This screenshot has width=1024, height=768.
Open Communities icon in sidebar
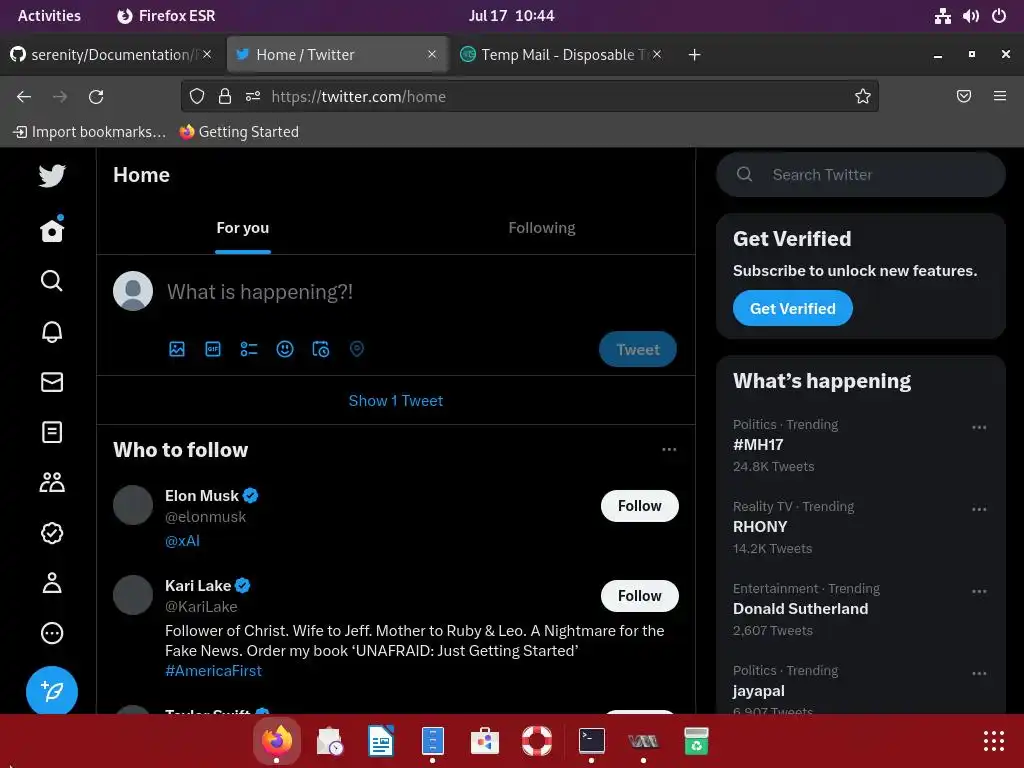click(52, 483)
